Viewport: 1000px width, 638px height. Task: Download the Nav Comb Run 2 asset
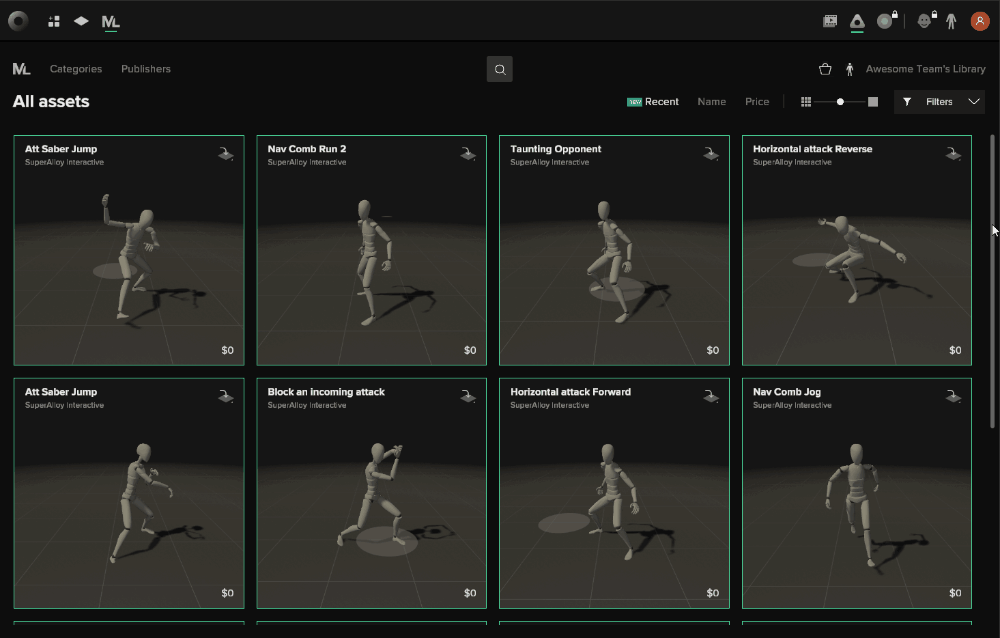pos(468,153)
